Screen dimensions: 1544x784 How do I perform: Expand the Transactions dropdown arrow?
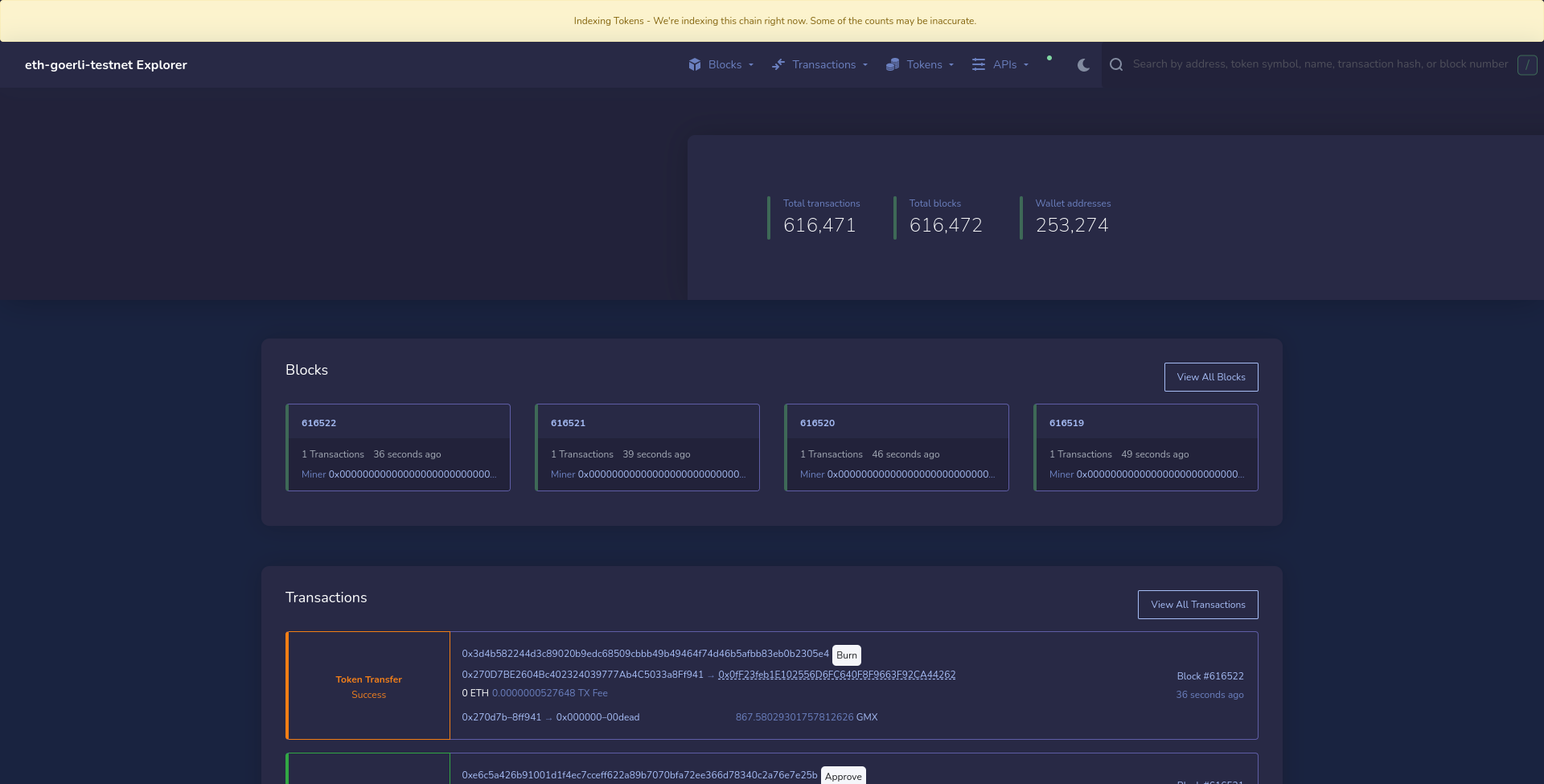pyautogui.click(x=865, y=65)
